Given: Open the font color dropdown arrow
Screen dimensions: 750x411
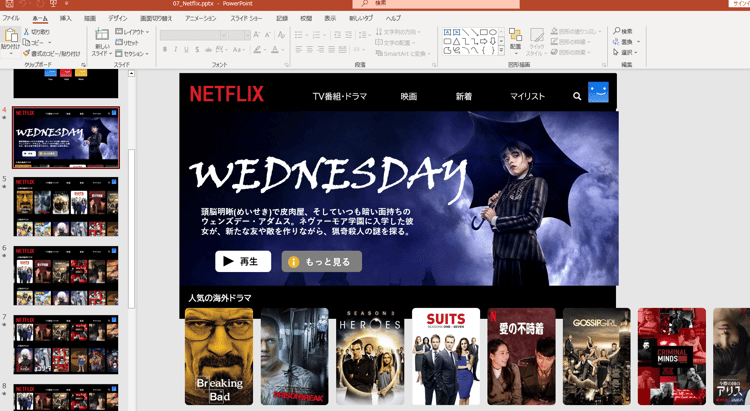Looking at the screenshot, I should click(283, 49).
